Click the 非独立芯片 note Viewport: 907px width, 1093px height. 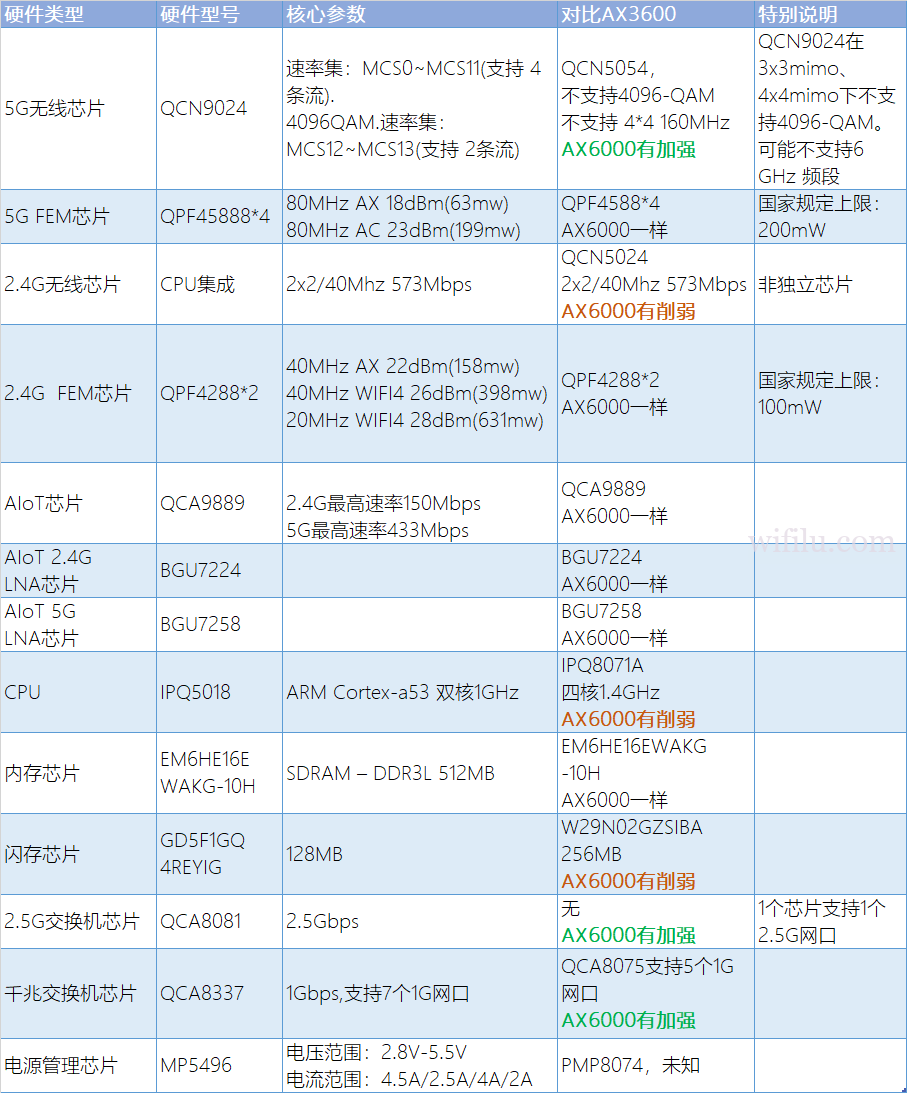[x=830, y=284]
